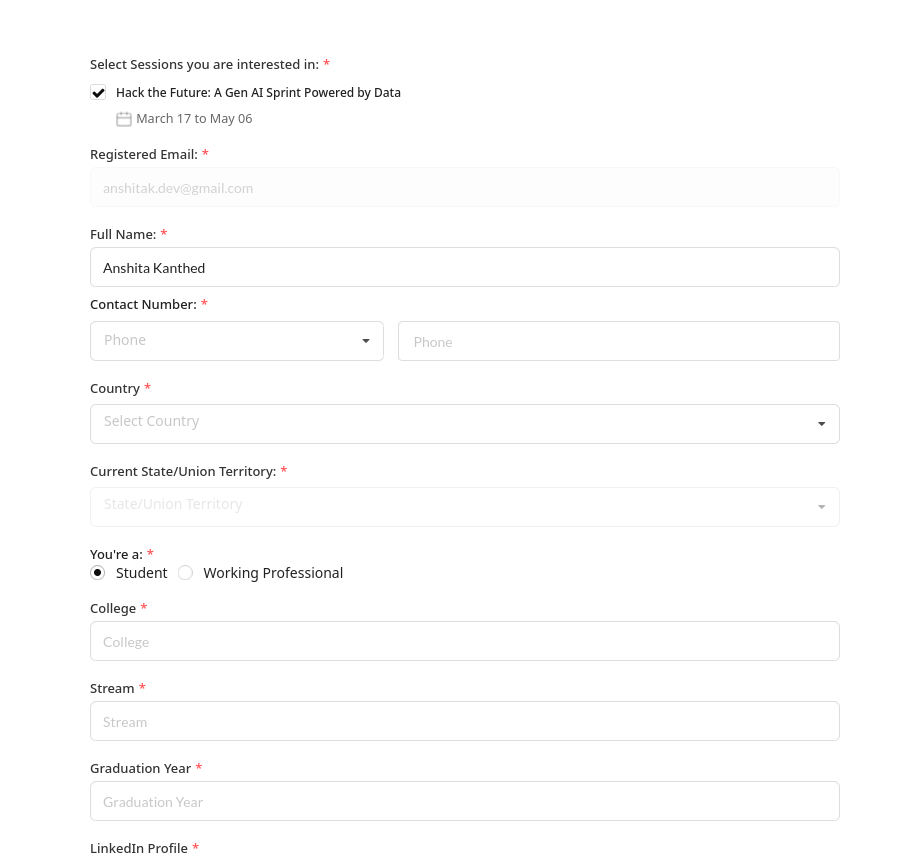Click the Graduation Year input field
918x858 pixels.
point(465,801)
